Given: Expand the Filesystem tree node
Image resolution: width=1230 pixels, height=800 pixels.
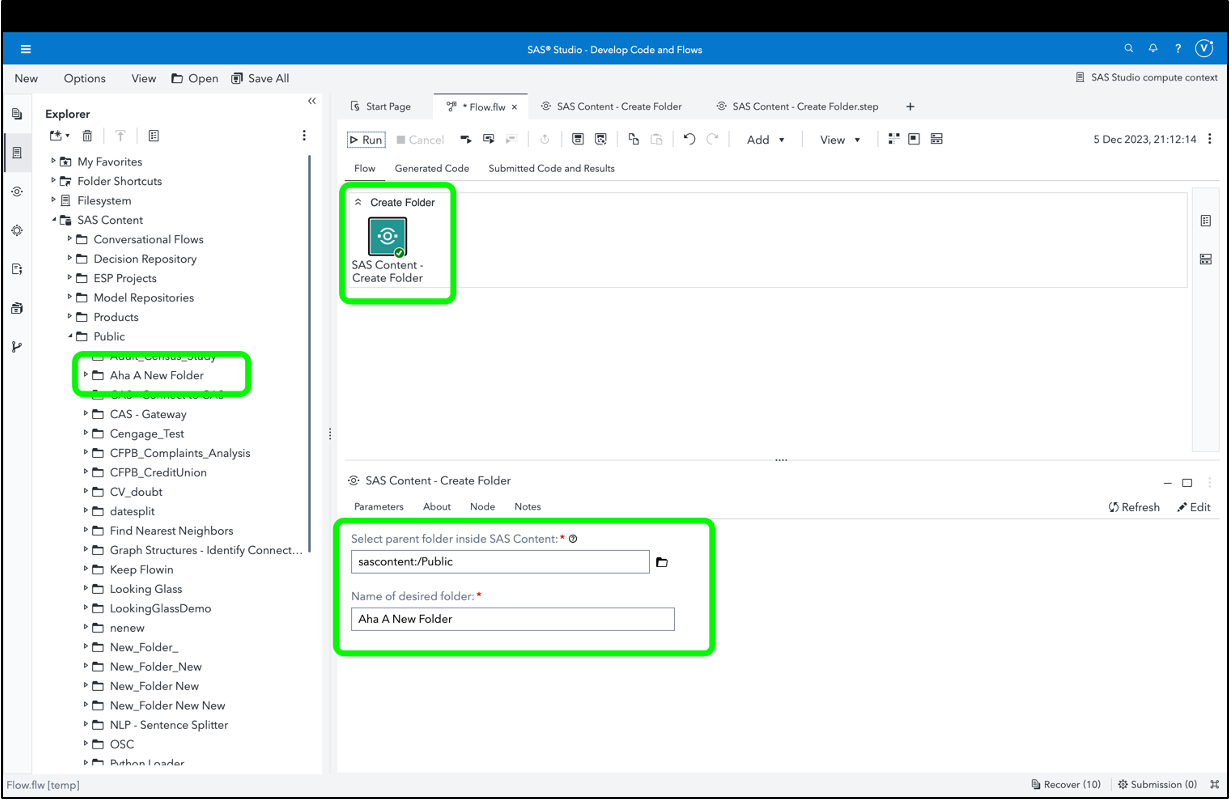Looking at the screenshot, I should (54, 200).
